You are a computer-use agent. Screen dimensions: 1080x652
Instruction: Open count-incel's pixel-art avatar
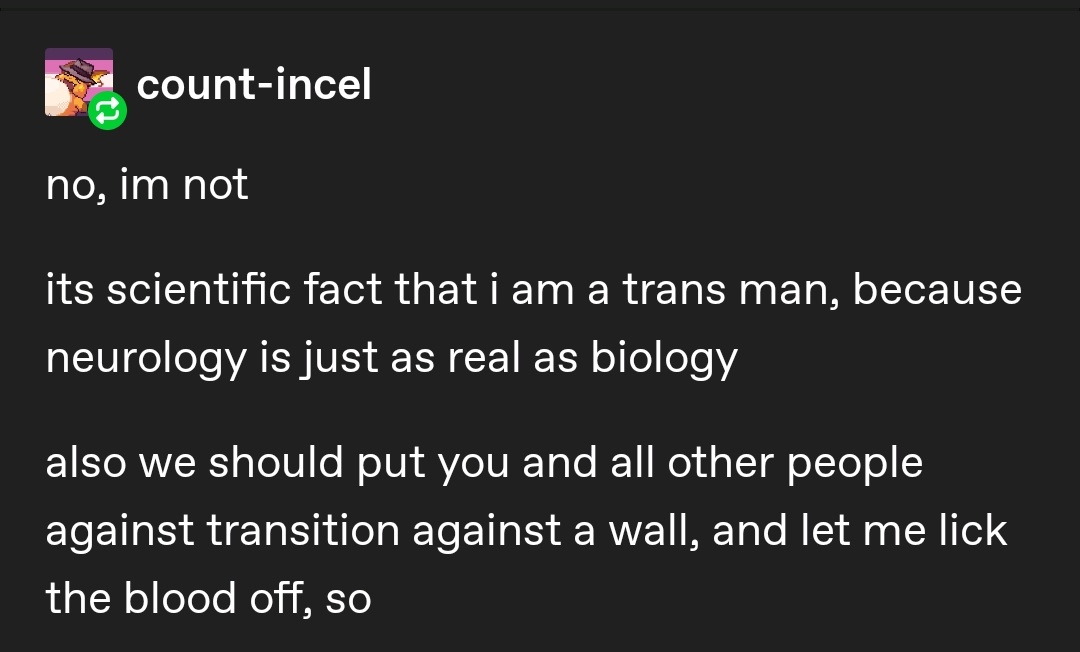click(79, 82)
